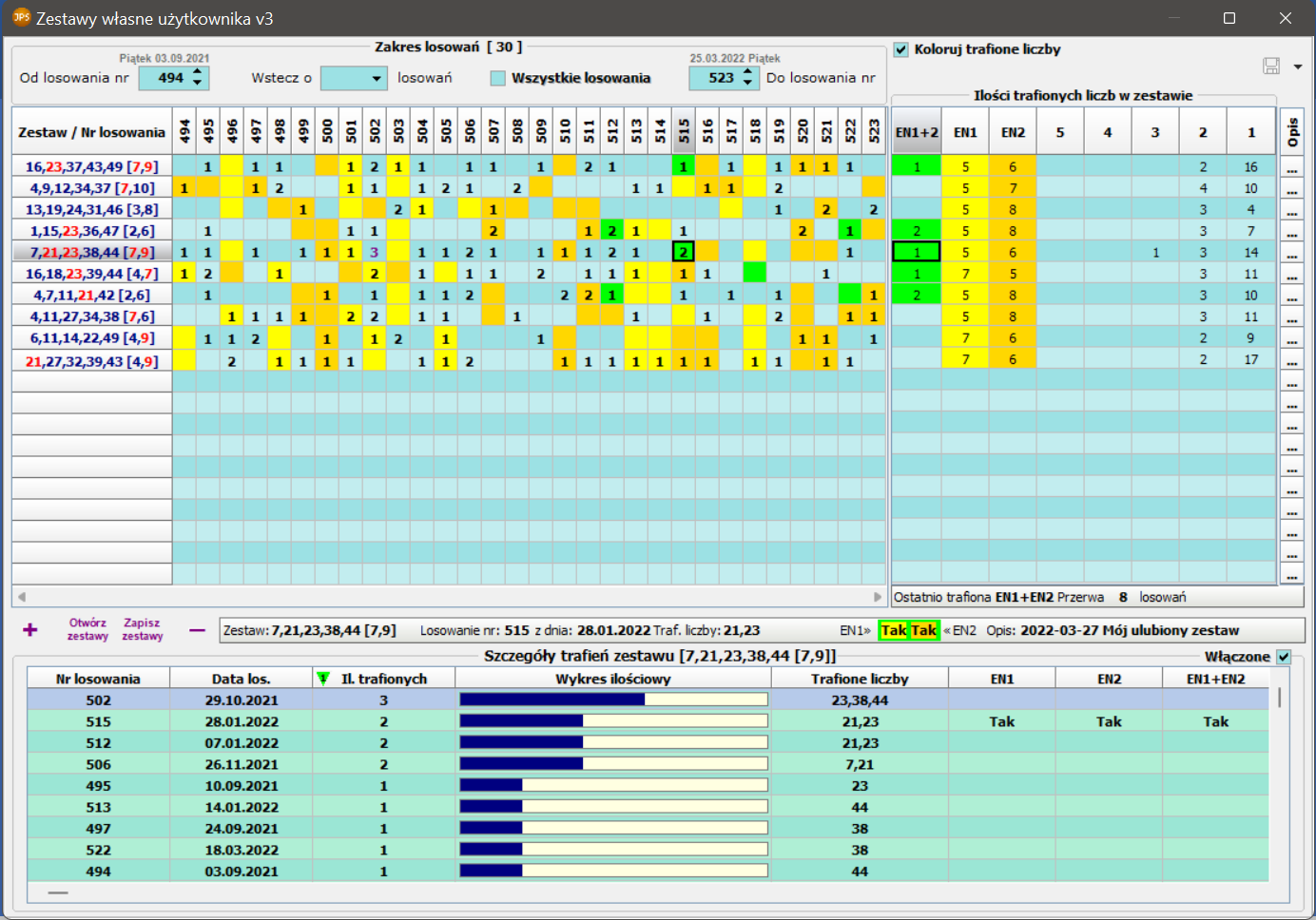Image resolution: width=1316 pixels, height=920 pixels.
Task: Open description button for set 6,11,14,22,49
Action: [1291, 338]
